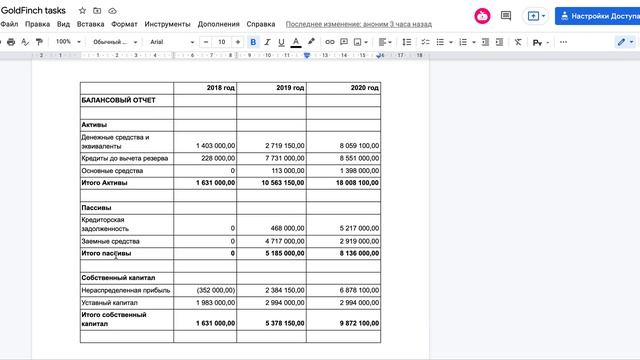Apply a bulleted list
This screenshot has height=360, width=640.
440,42
